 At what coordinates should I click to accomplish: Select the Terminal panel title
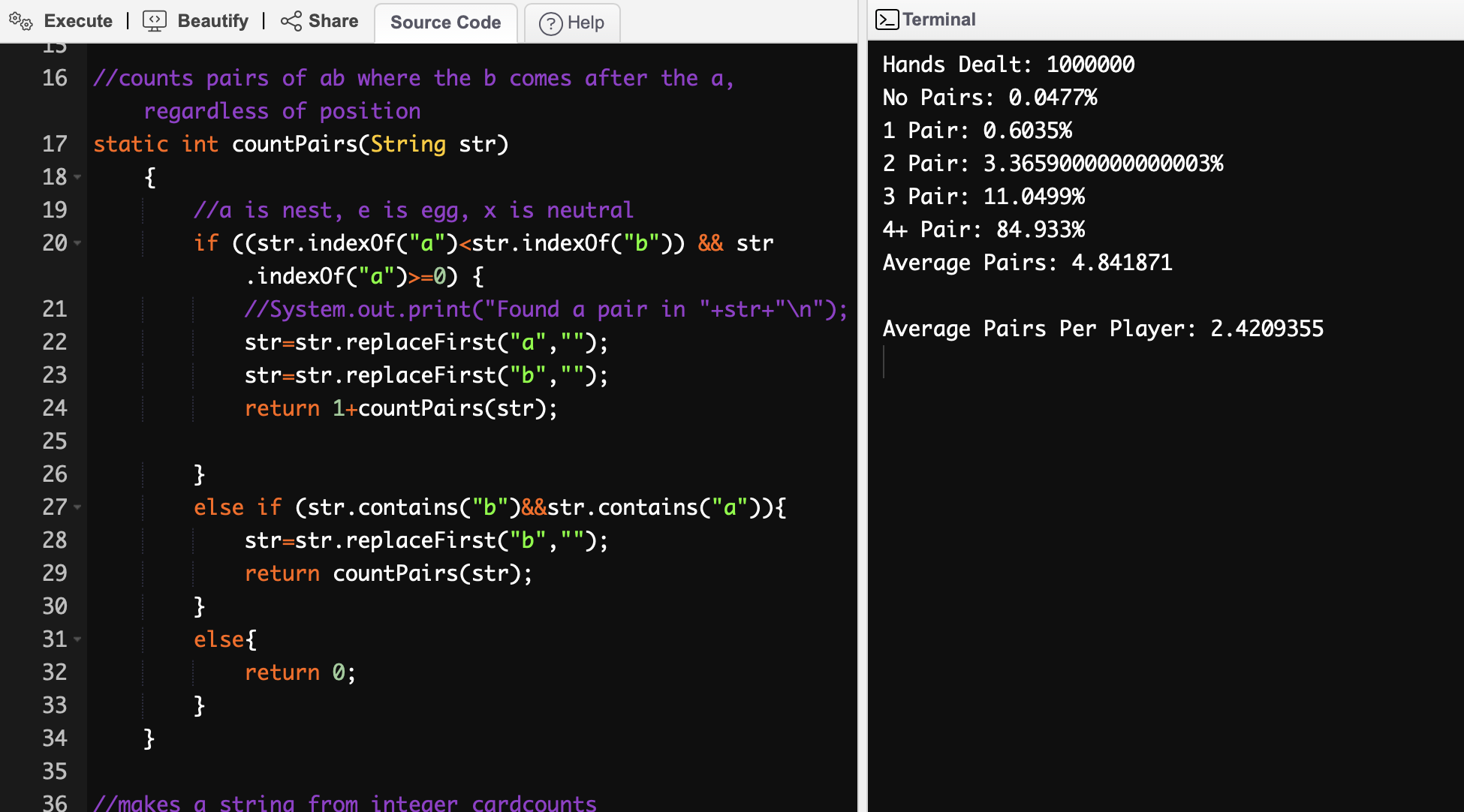[938, 20]
